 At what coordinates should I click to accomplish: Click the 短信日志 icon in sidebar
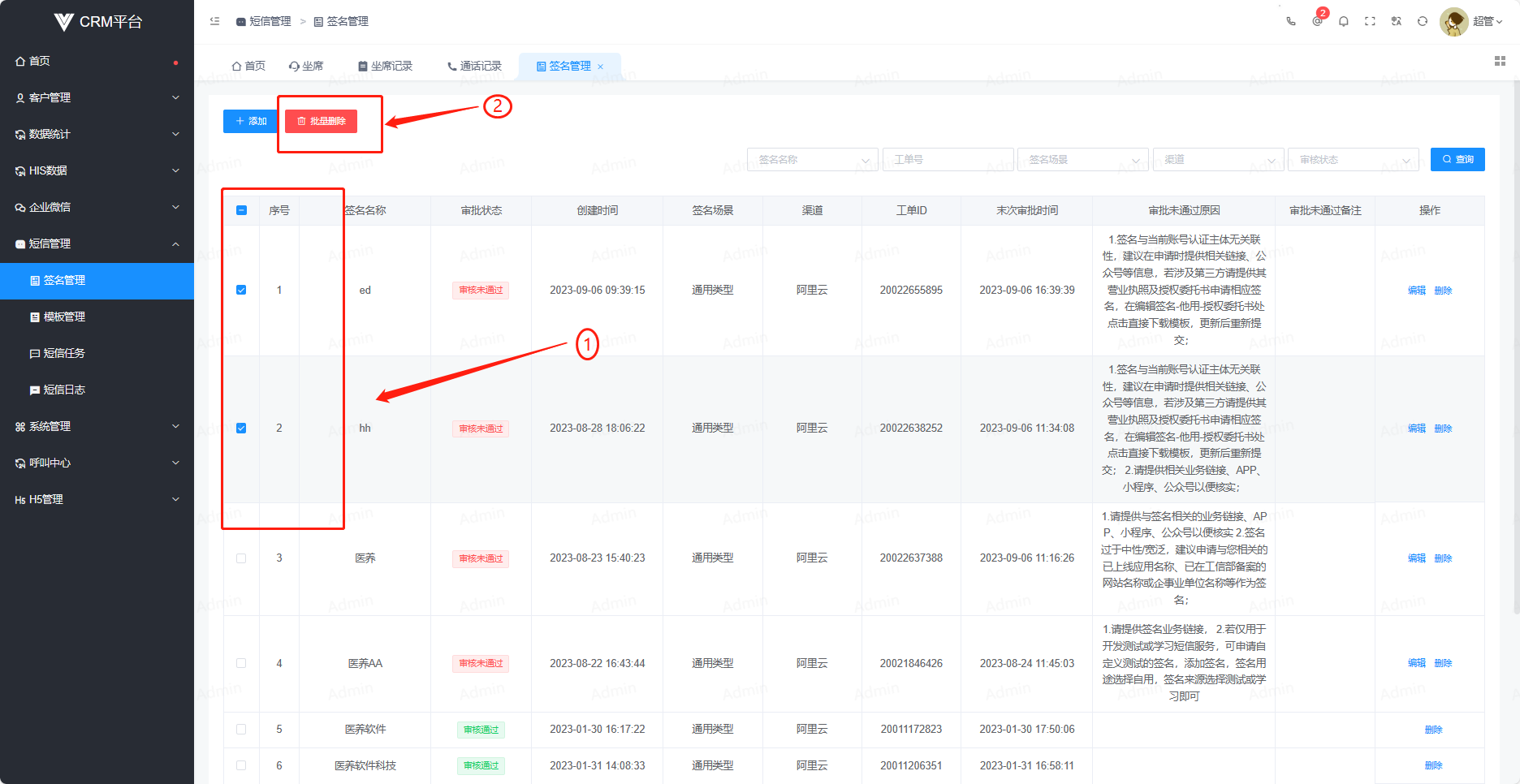click(35, 390)
